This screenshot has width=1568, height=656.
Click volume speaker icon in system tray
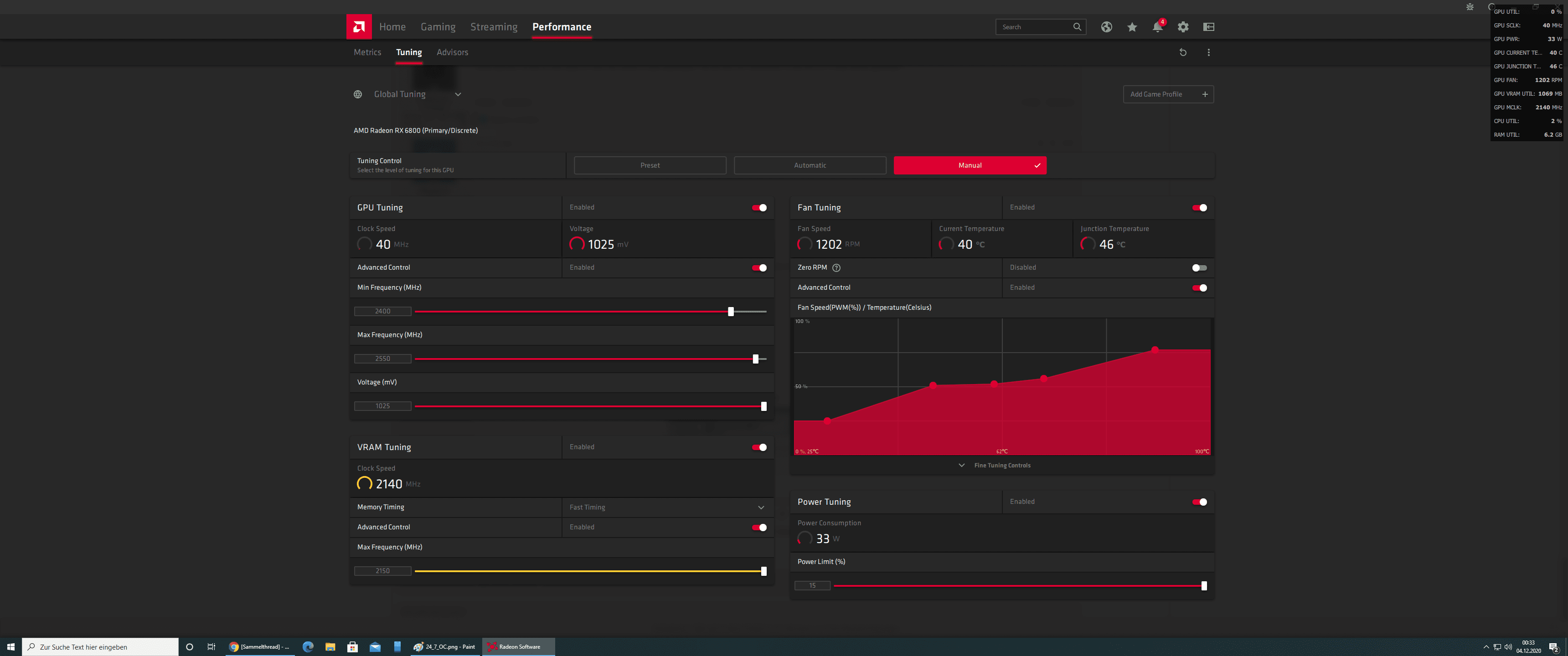point(1508,647)
